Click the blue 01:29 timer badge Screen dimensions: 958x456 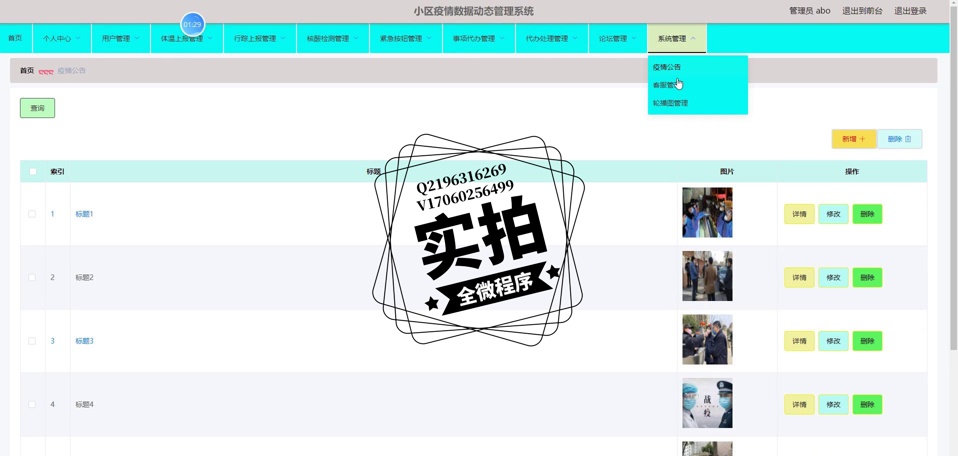click(x=192, y=23)
